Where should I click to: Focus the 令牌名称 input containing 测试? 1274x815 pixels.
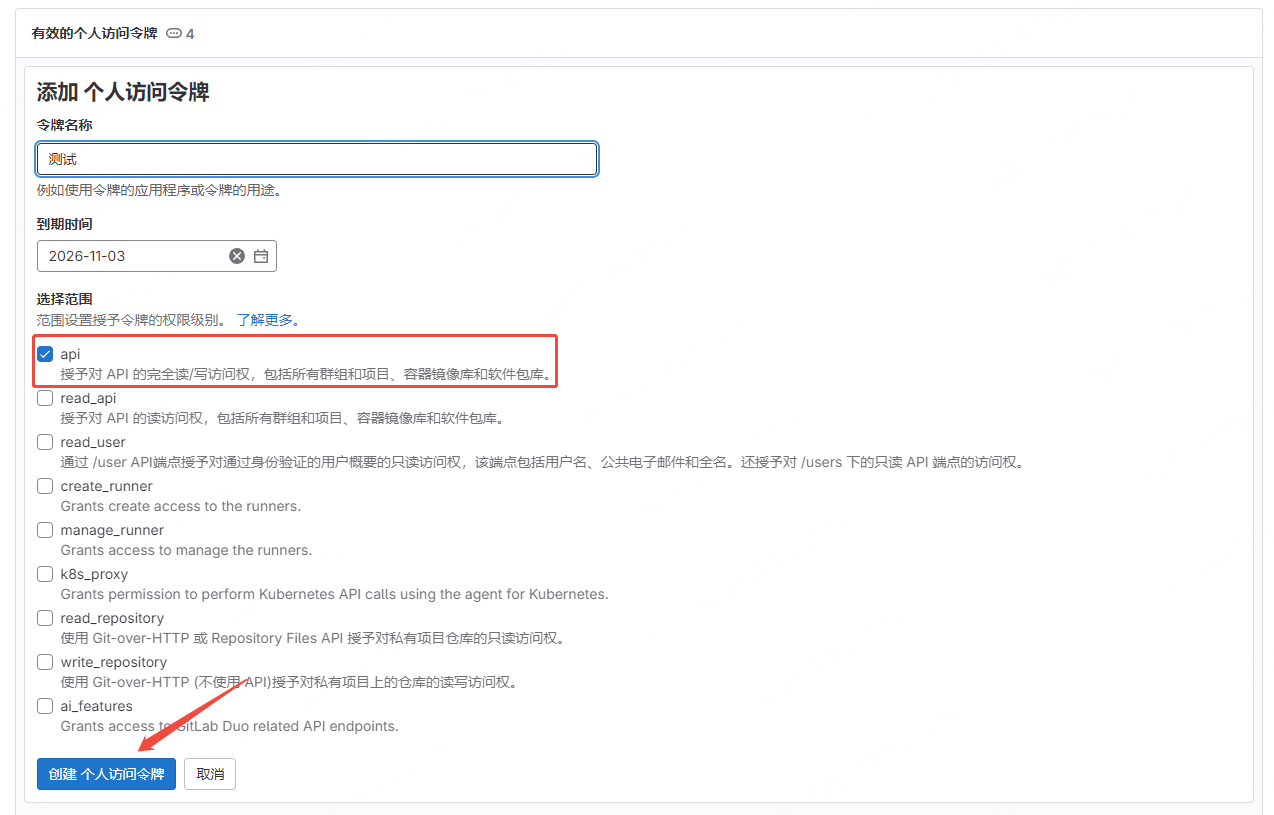pos(317,159)
